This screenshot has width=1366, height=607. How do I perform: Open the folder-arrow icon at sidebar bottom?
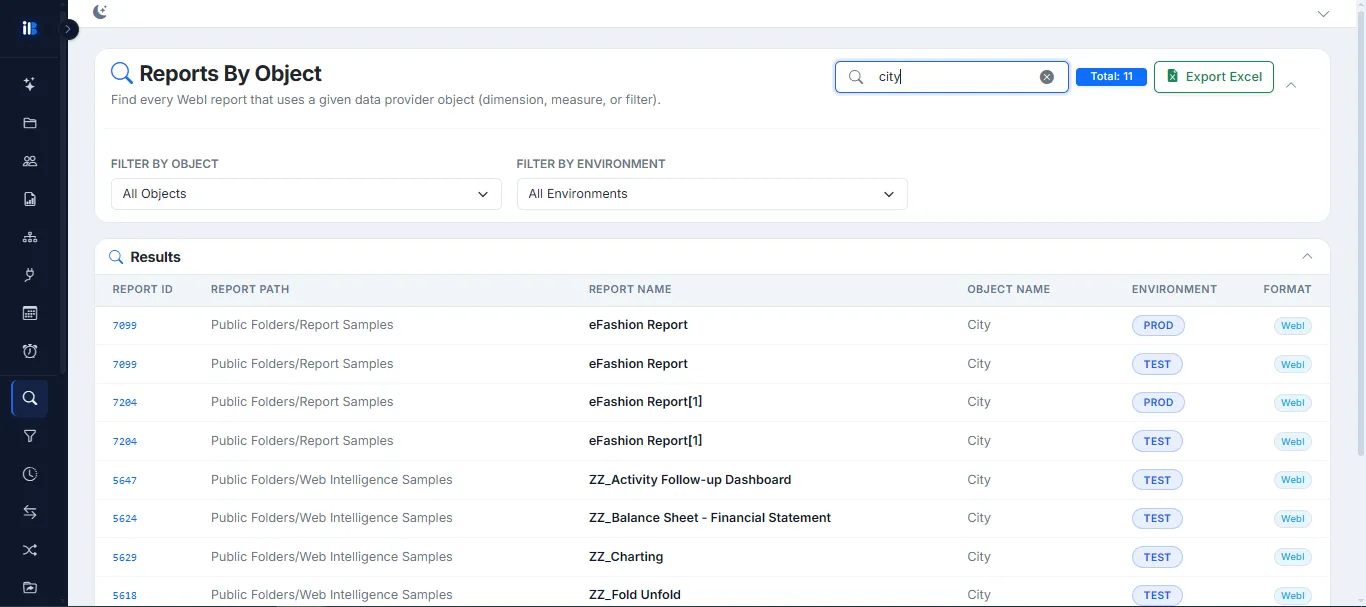pyautogui.click(x=30, y=588)
